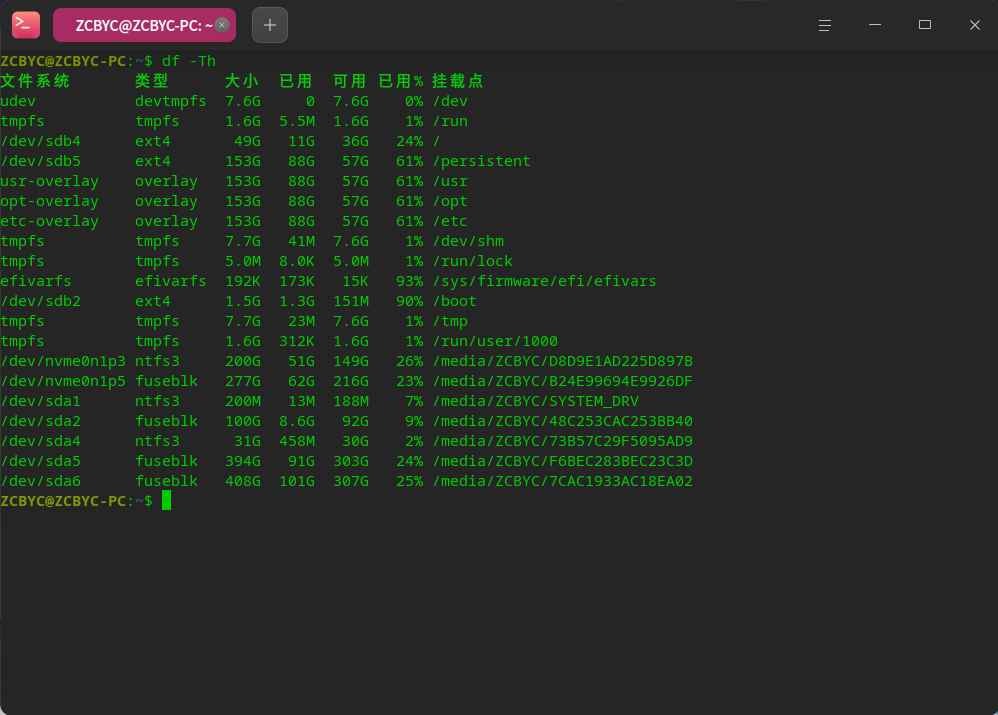Maximize the terminal window

[925, 25]
